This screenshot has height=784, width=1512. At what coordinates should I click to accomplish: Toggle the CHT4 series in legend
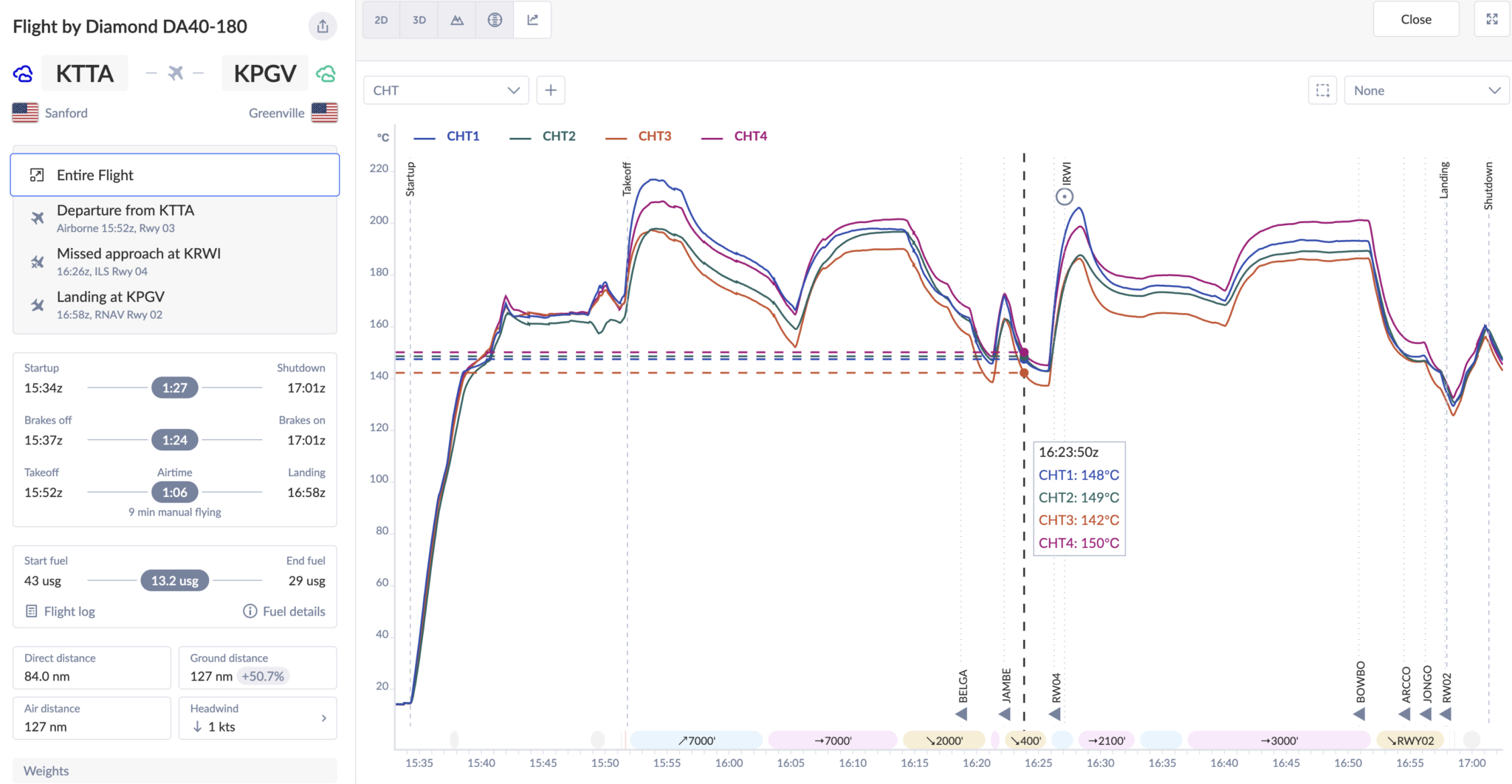(x=750, y=137)
